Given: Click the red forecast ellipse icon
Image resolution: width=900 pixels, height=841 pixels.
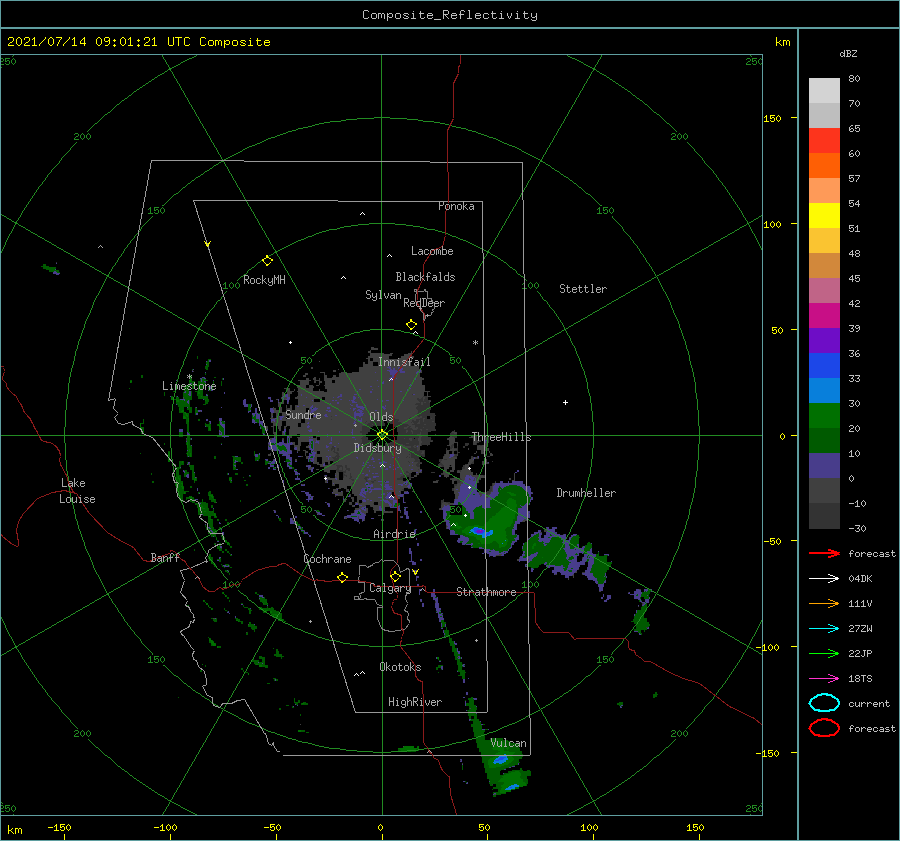Looking at the screenshot, I should [824, 728].
